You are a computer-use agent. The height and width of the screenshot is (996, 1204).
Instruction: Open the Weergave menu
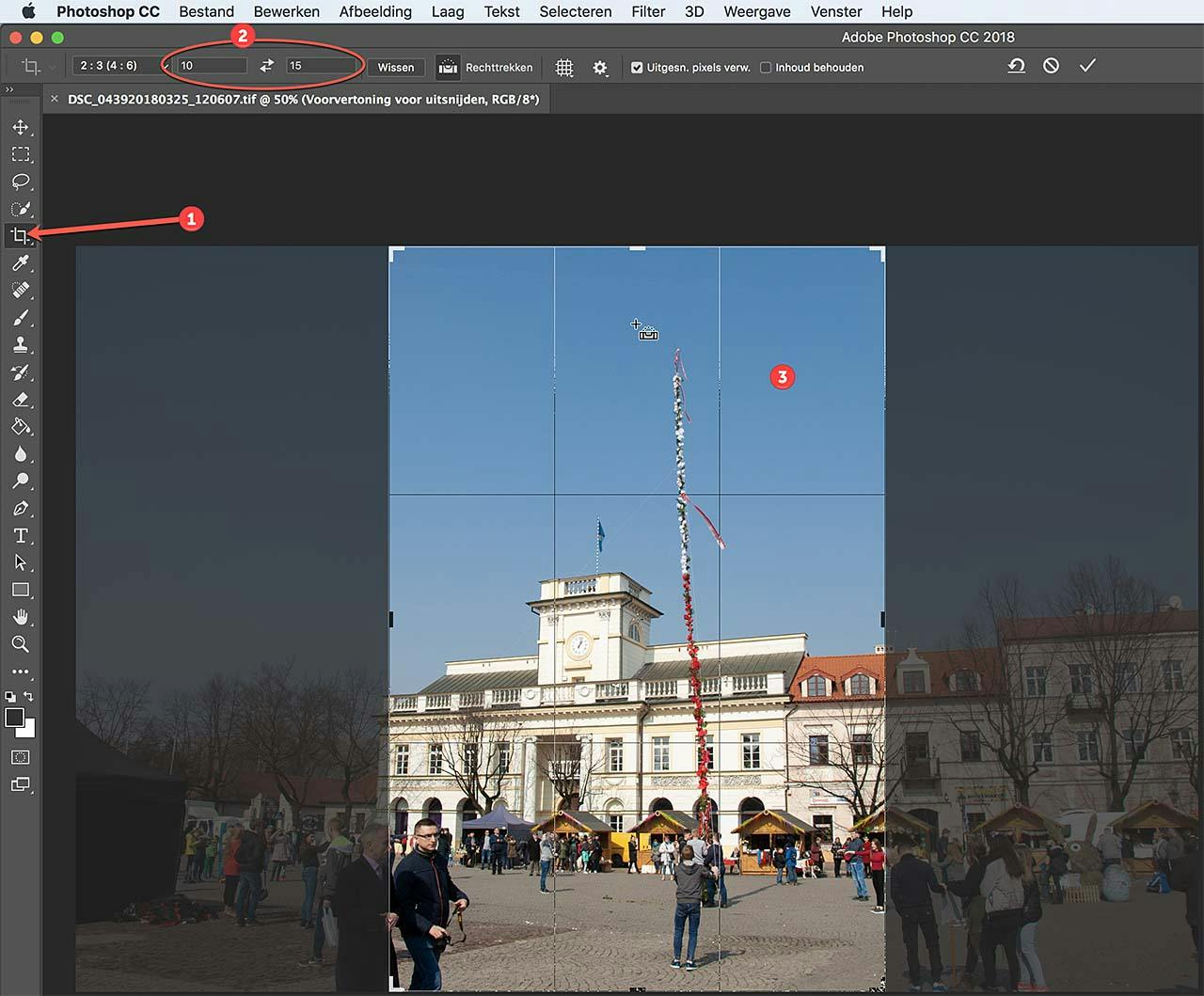point(757,11)
